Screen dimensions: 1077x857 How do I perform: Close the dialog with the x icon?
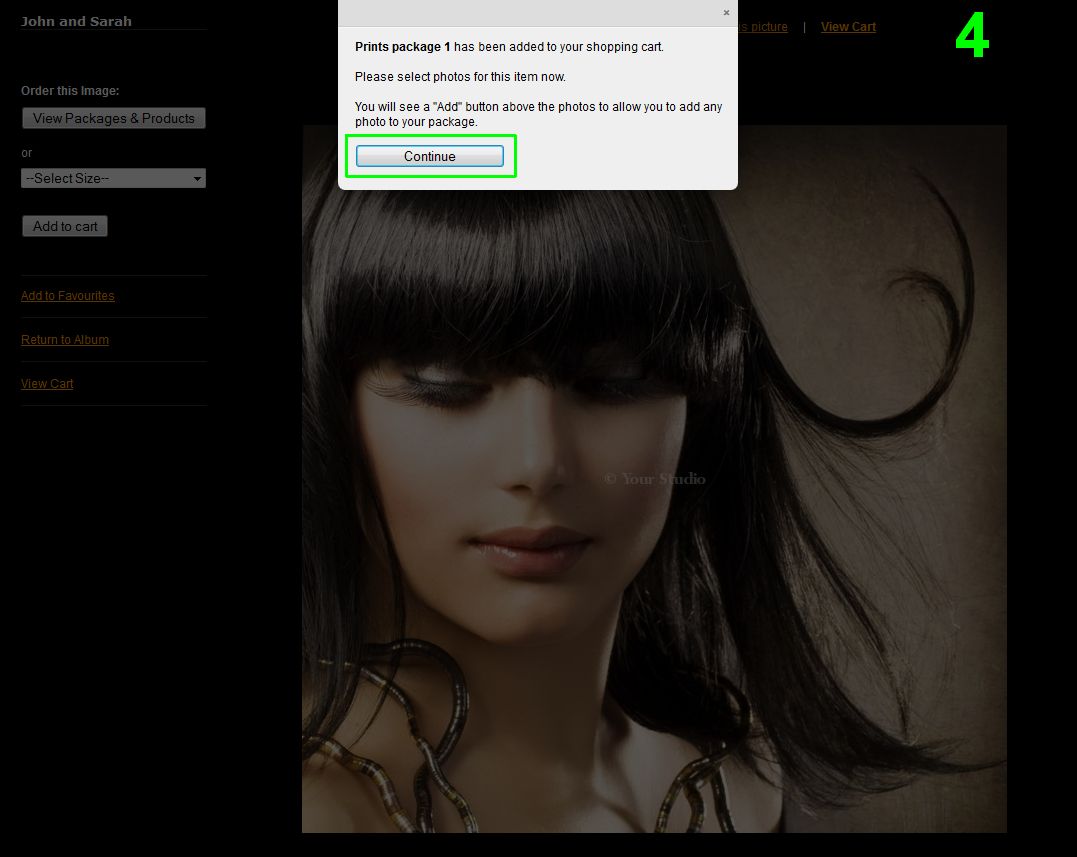(726, 13)
